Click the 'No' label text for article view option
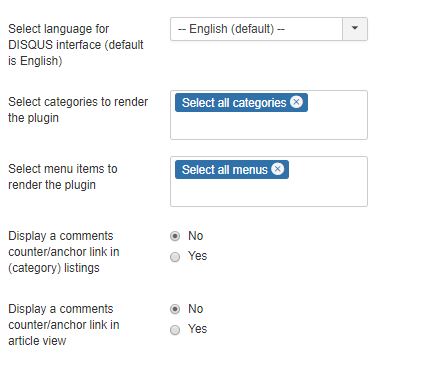The height and width of the screenshot is (368, 441). tap(195, 309)
